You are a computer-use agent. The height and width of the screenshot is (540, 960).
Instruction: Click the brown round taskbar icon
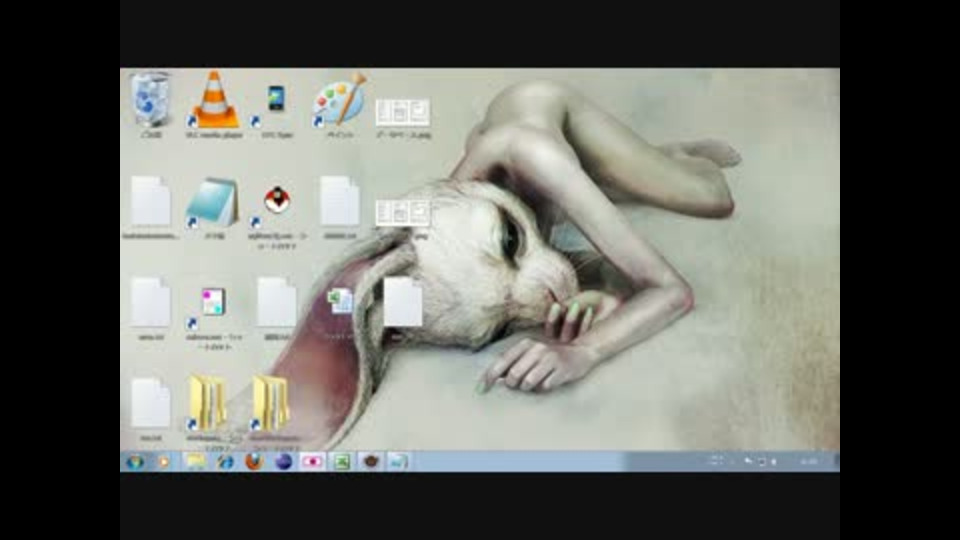370,462
